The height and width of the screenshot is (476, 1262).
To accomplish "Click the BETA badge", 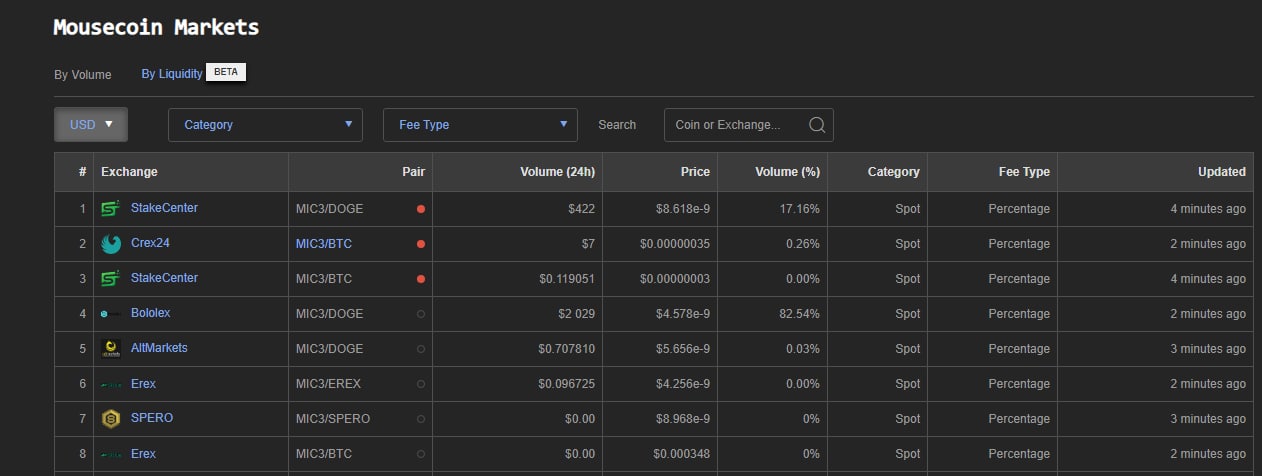I will (226, 73).
